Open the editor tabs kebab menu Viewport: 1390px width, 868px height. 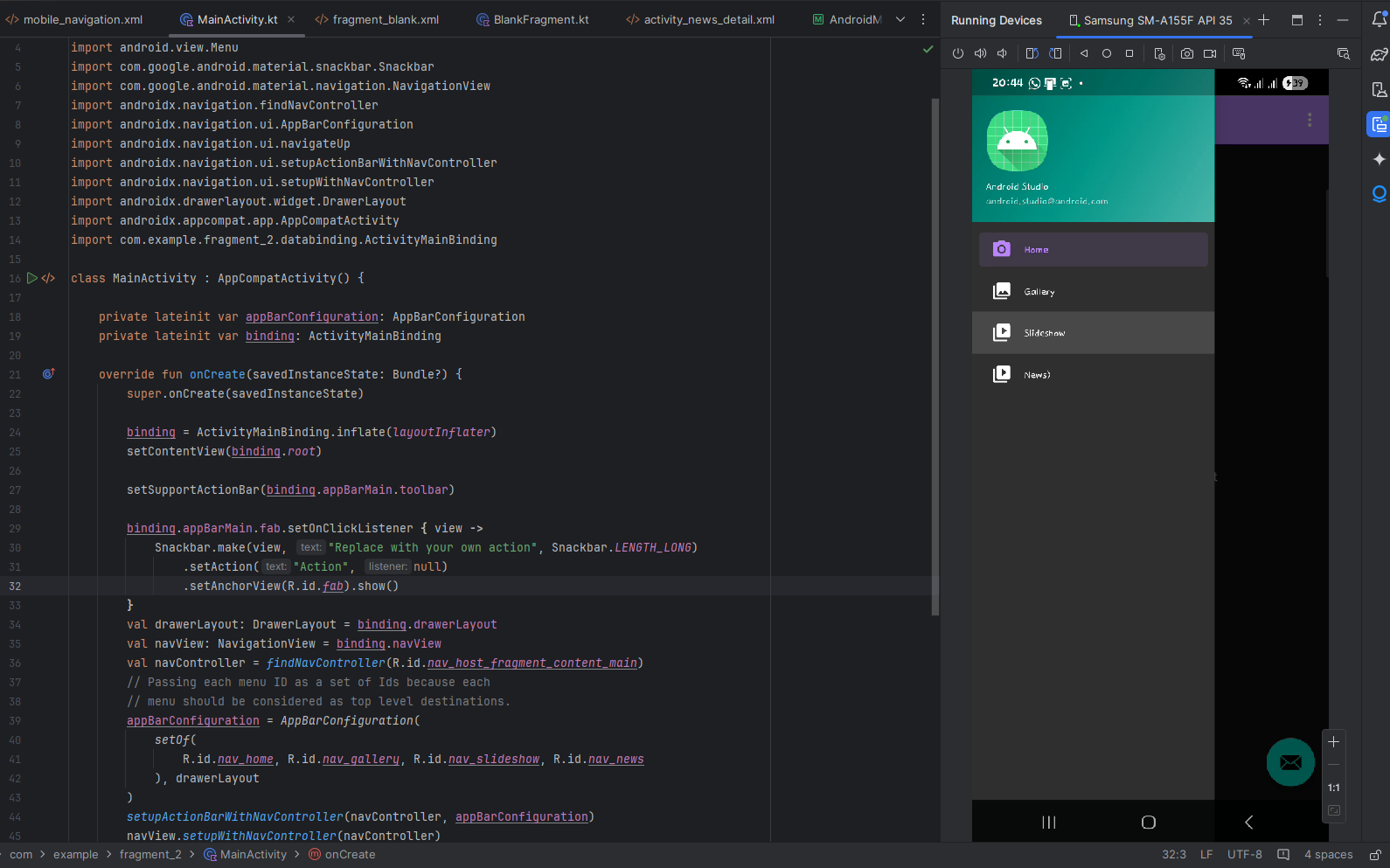923,19
